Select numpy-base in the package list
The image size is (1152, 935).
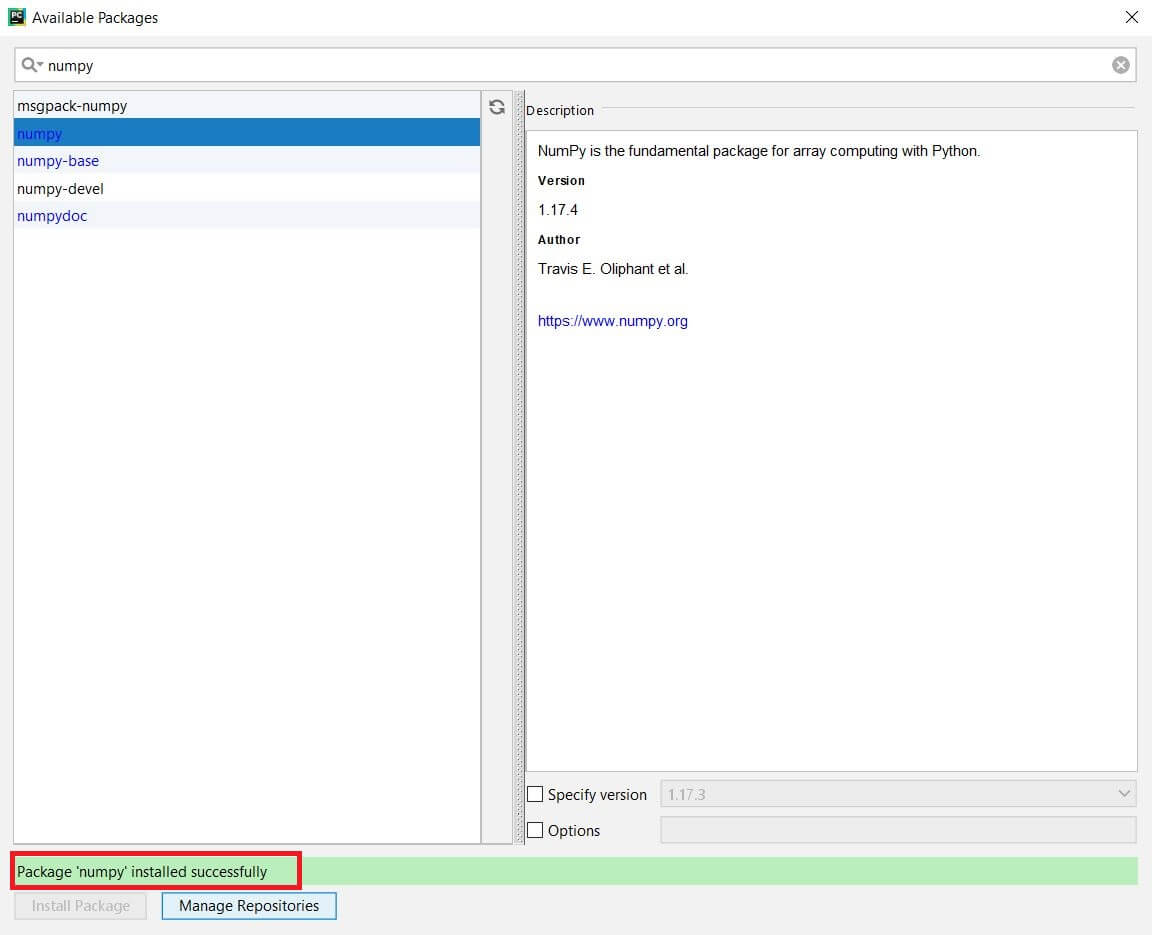pos(247,160)
